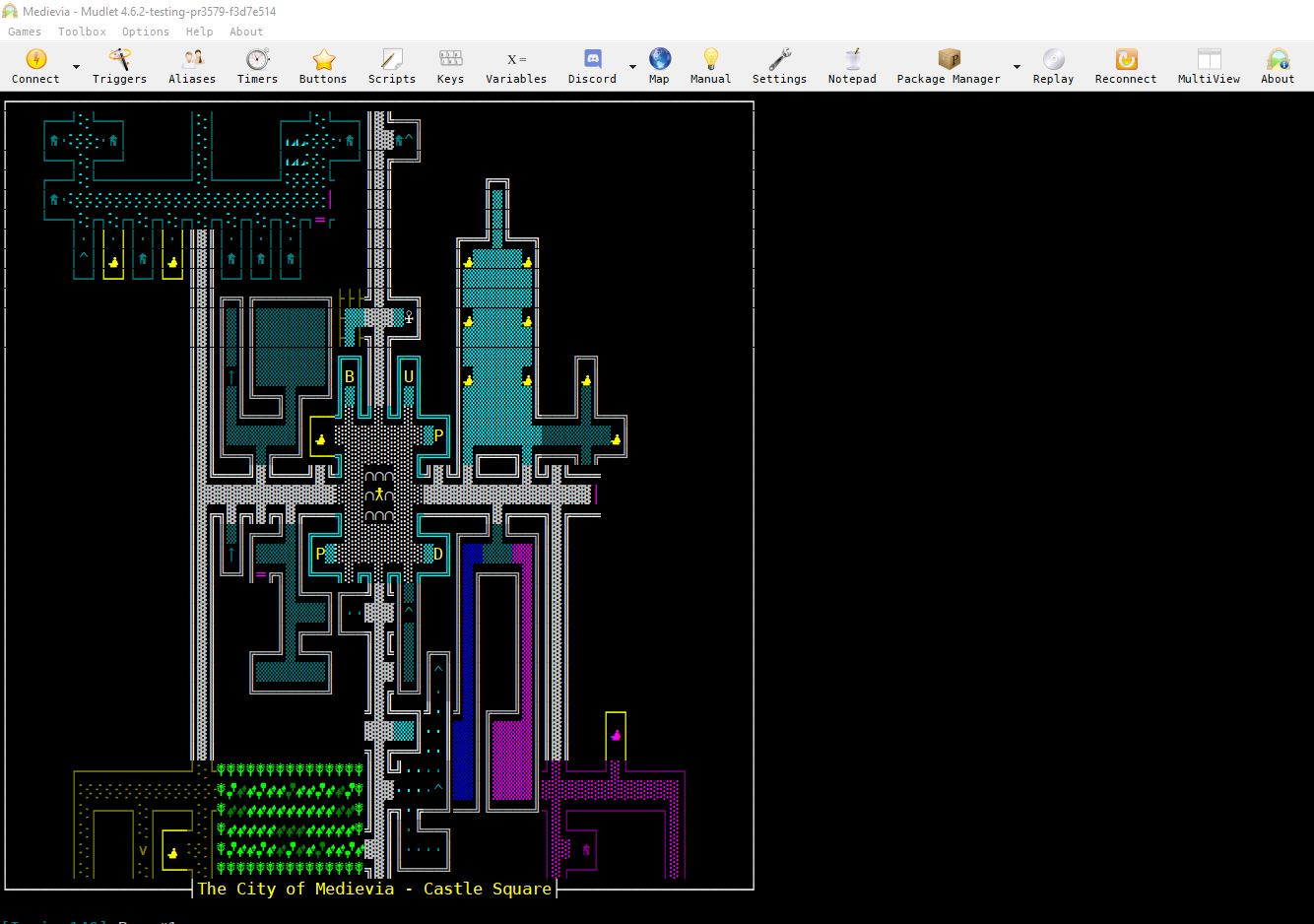
Task: Open Settings from the toolbar
Action: coord(779,66)
